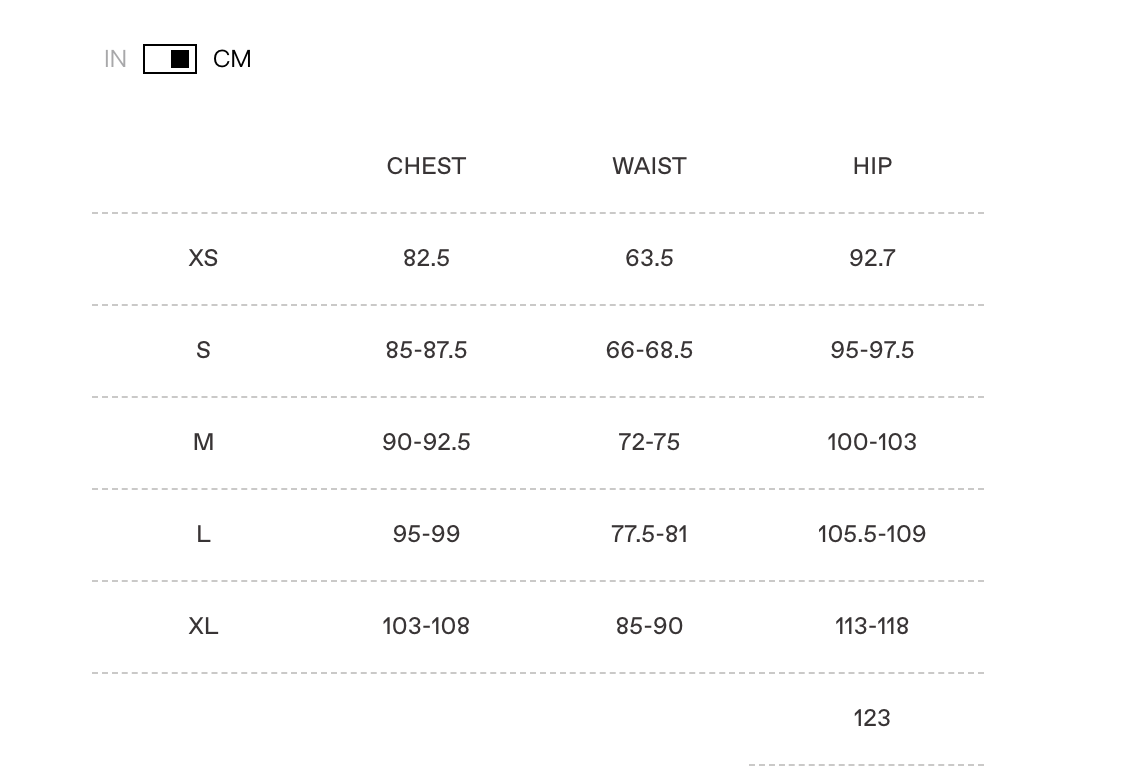This screenshot has height=766, width=1132.
Task: Select the L size row label
Action: pos(203,534)
